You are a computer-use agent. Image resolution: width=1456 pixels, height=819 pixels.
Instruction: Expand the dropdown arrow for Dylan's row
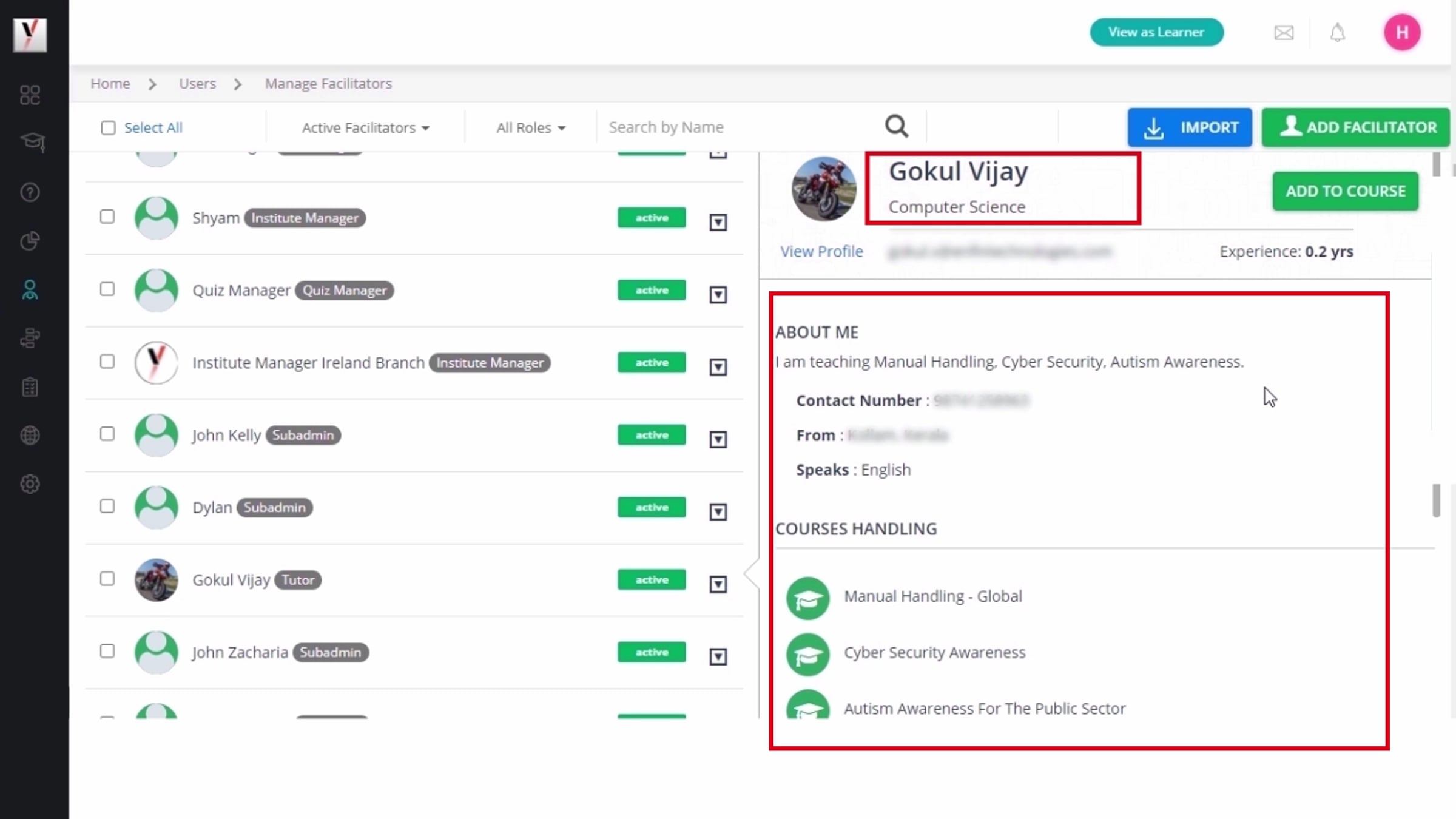(x=718, y=512)
